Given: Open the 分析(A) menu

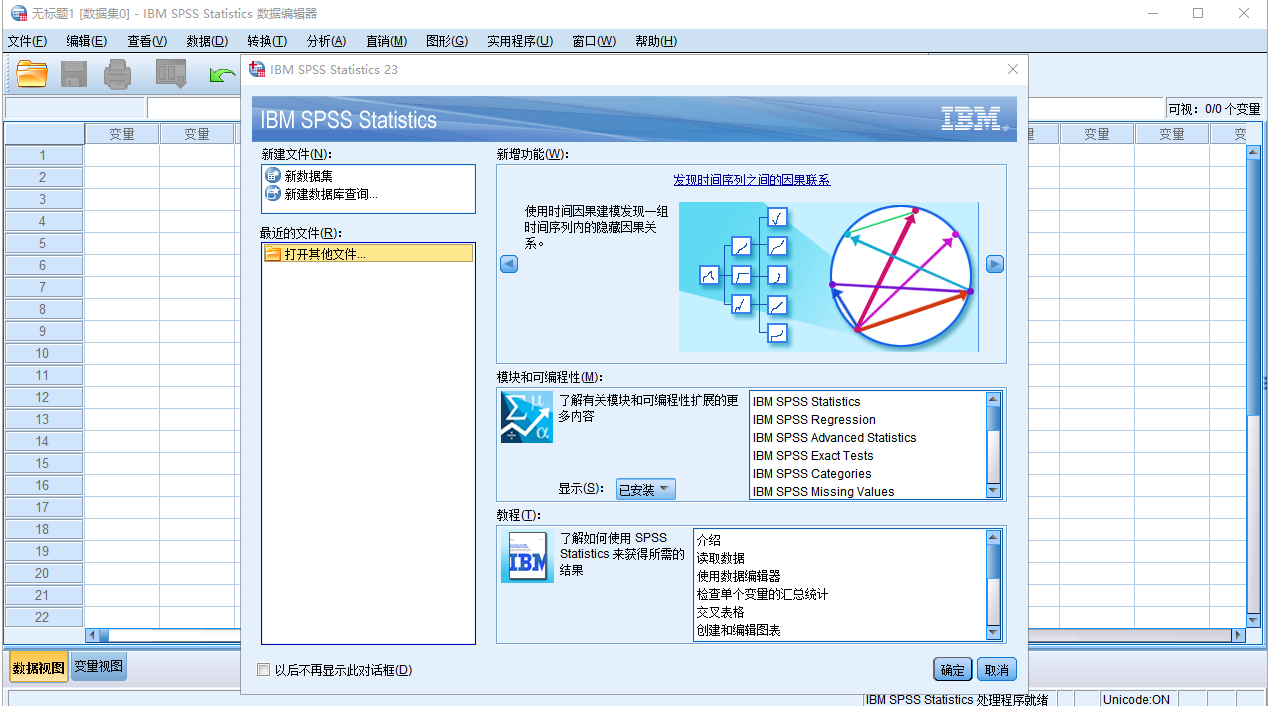Looking at the screenshot, I should tap(326, 41).
